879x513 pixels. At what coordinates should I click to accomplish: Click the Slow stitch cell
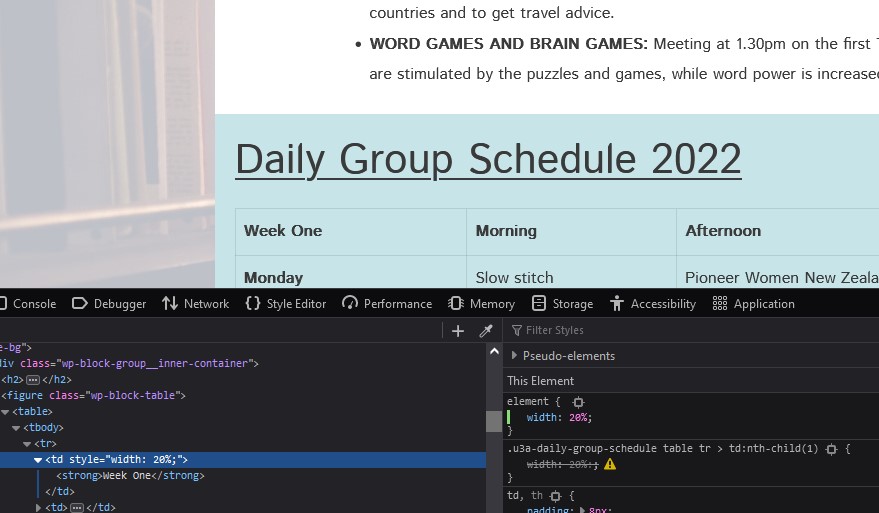coord(571,272)
